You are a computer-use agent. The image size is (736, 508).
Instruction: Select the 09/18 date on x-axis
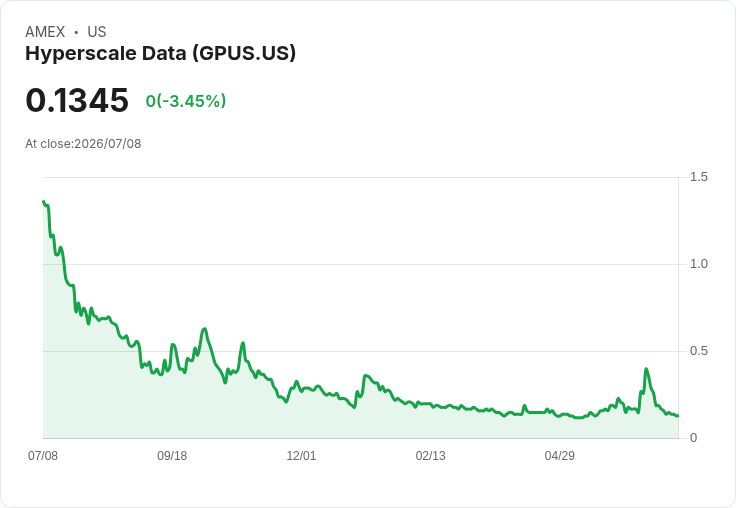pyautogui.click(x=172, y=455)
